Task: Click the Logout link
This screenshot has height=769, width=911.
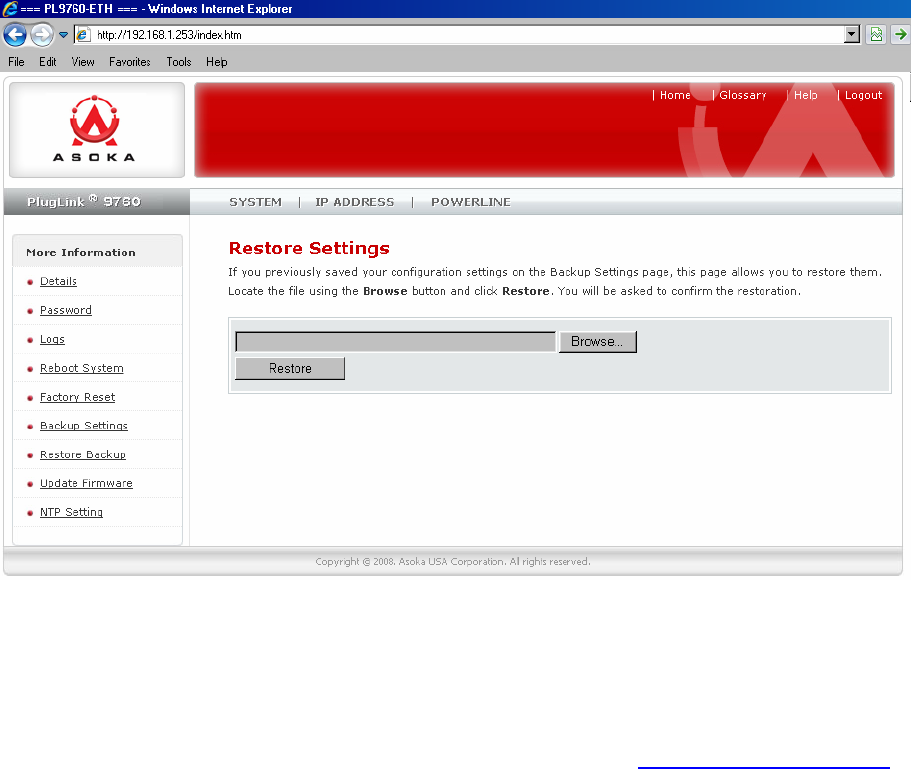Action: coord(863,95)
